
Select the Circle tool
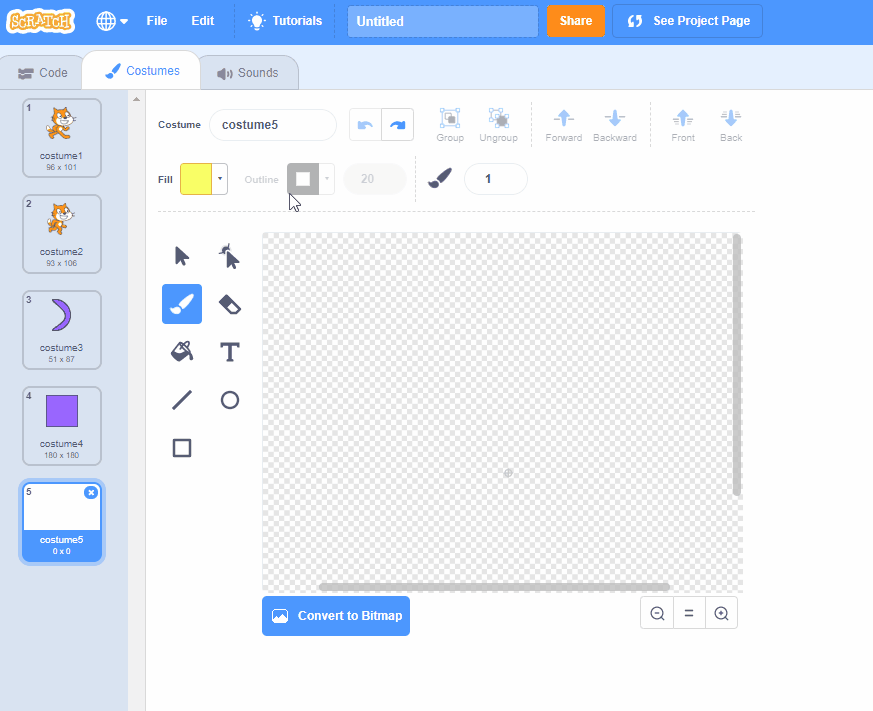coord(230,400)
